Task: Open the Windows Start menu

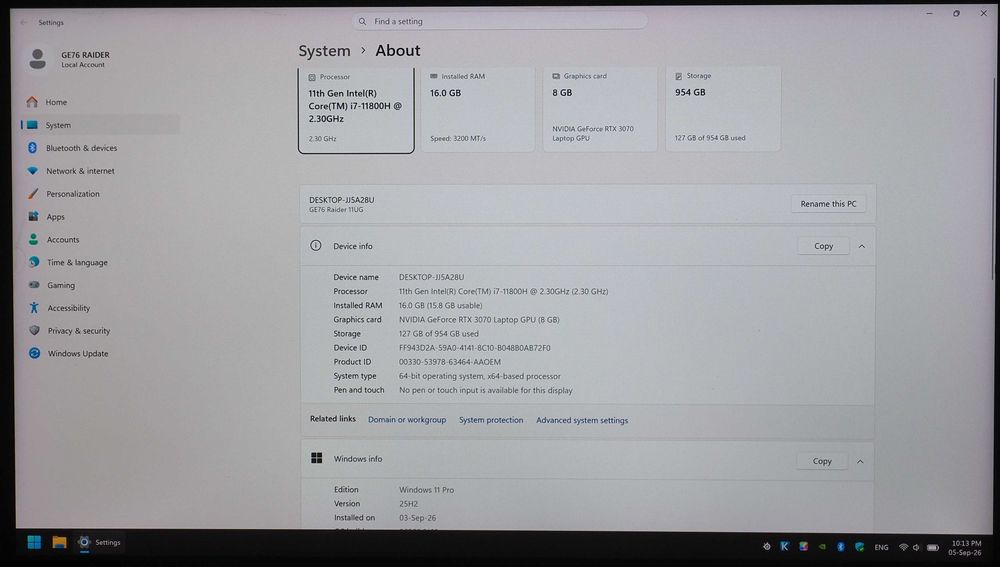Action: [x=34, y=542]
